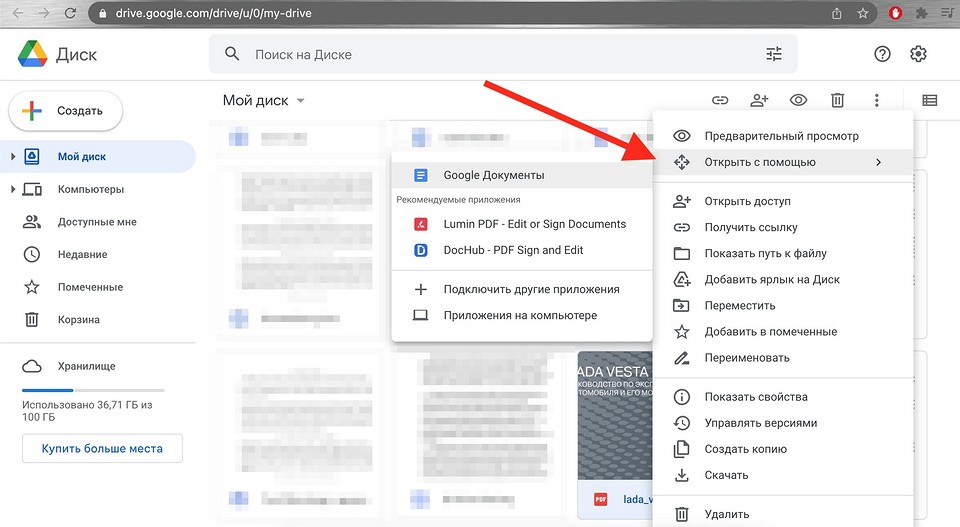
Task: Open the Мой диск header dropdown arrow
Action: click(x=301, y=101)
